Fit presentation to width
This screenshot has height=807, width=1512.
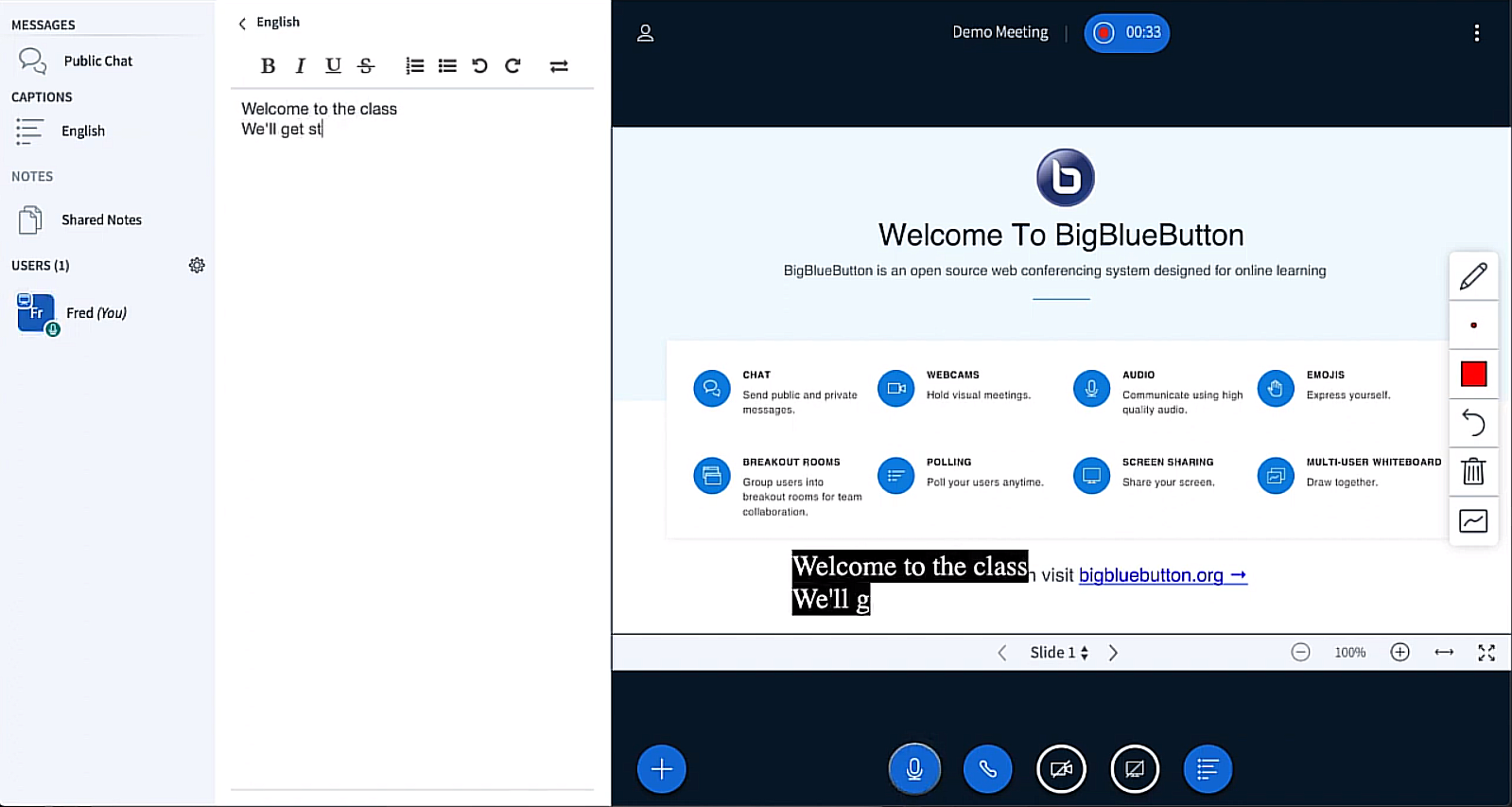1444,652
